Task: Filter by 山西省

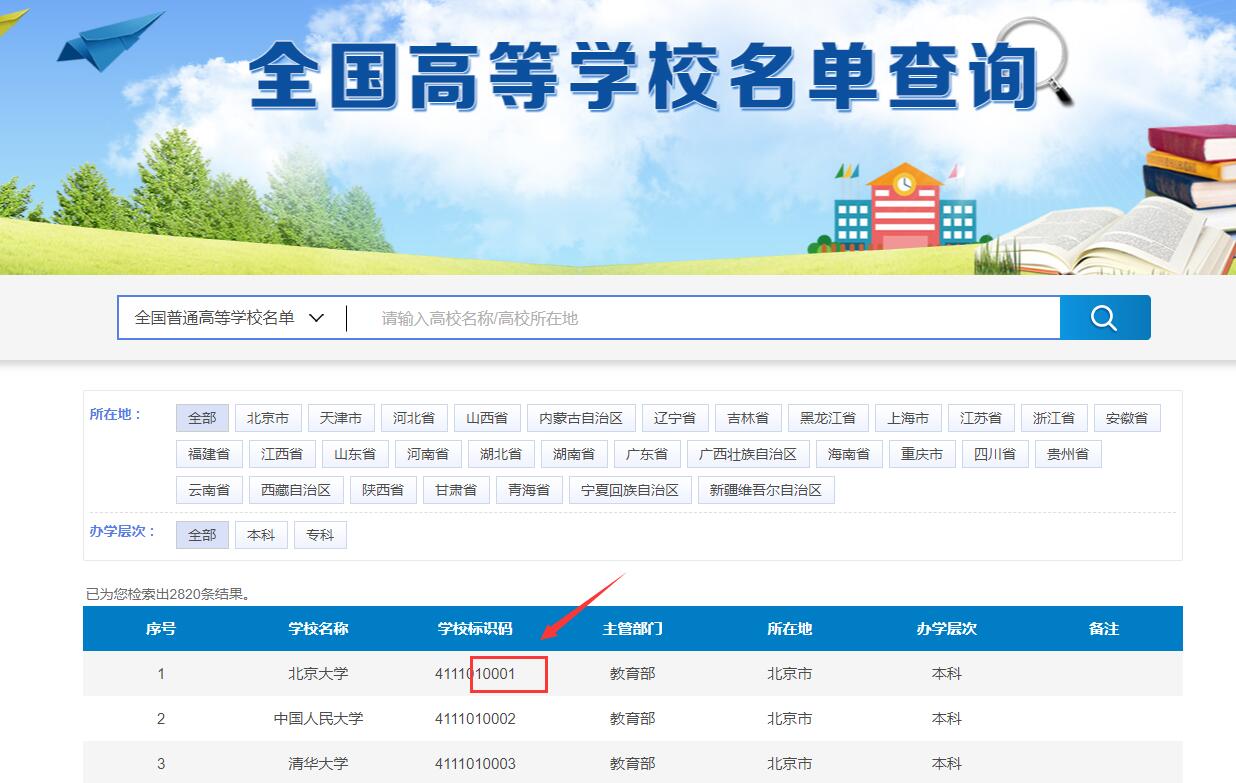Action: tap(487, 418)
